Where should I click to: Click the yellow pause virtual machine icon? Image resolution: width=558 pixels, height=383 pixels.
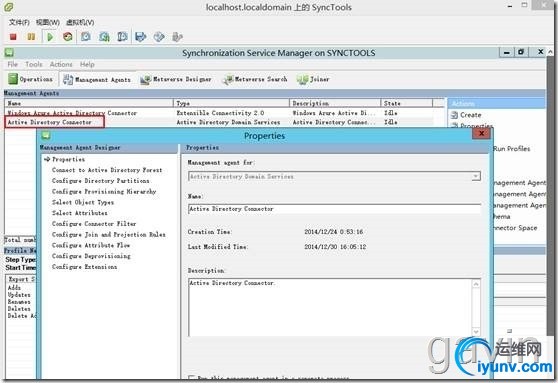tap(31, 37)
